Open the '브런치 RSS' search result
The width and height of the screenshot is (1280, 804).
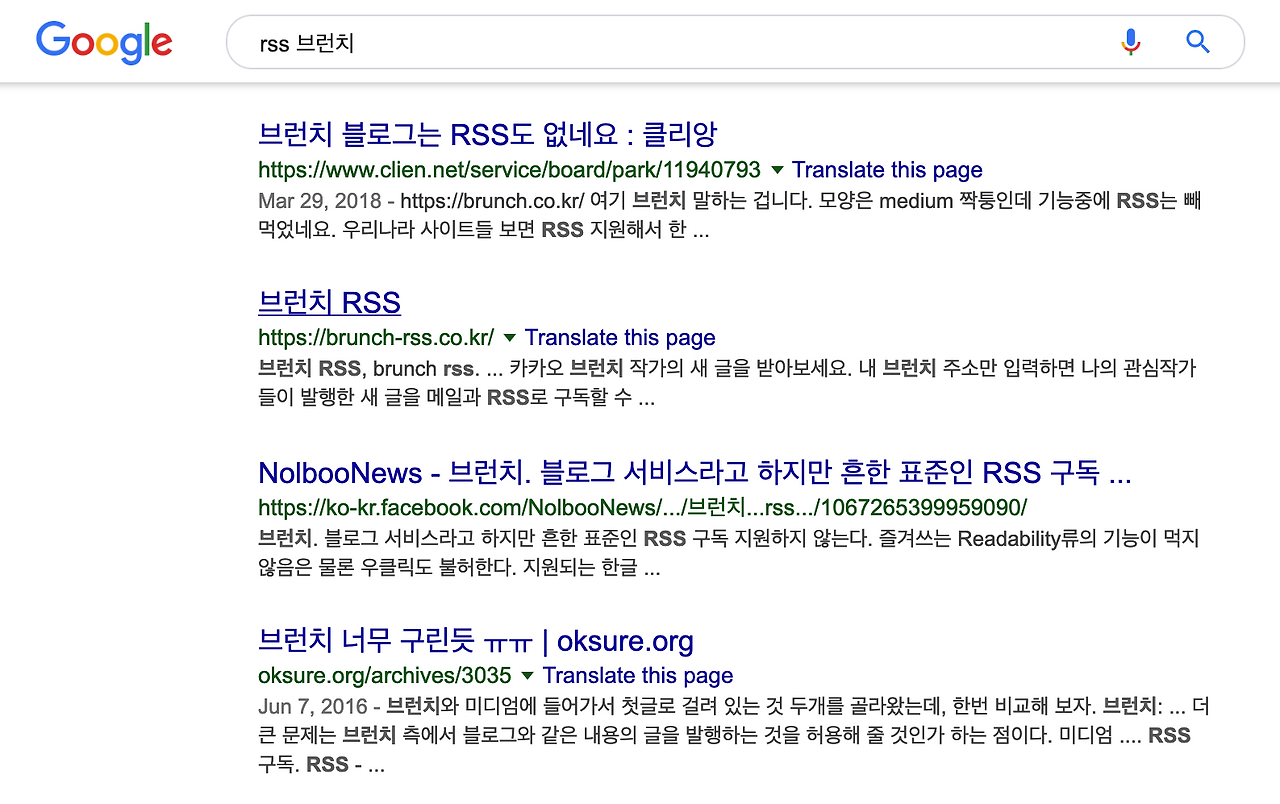pos(329,302)
